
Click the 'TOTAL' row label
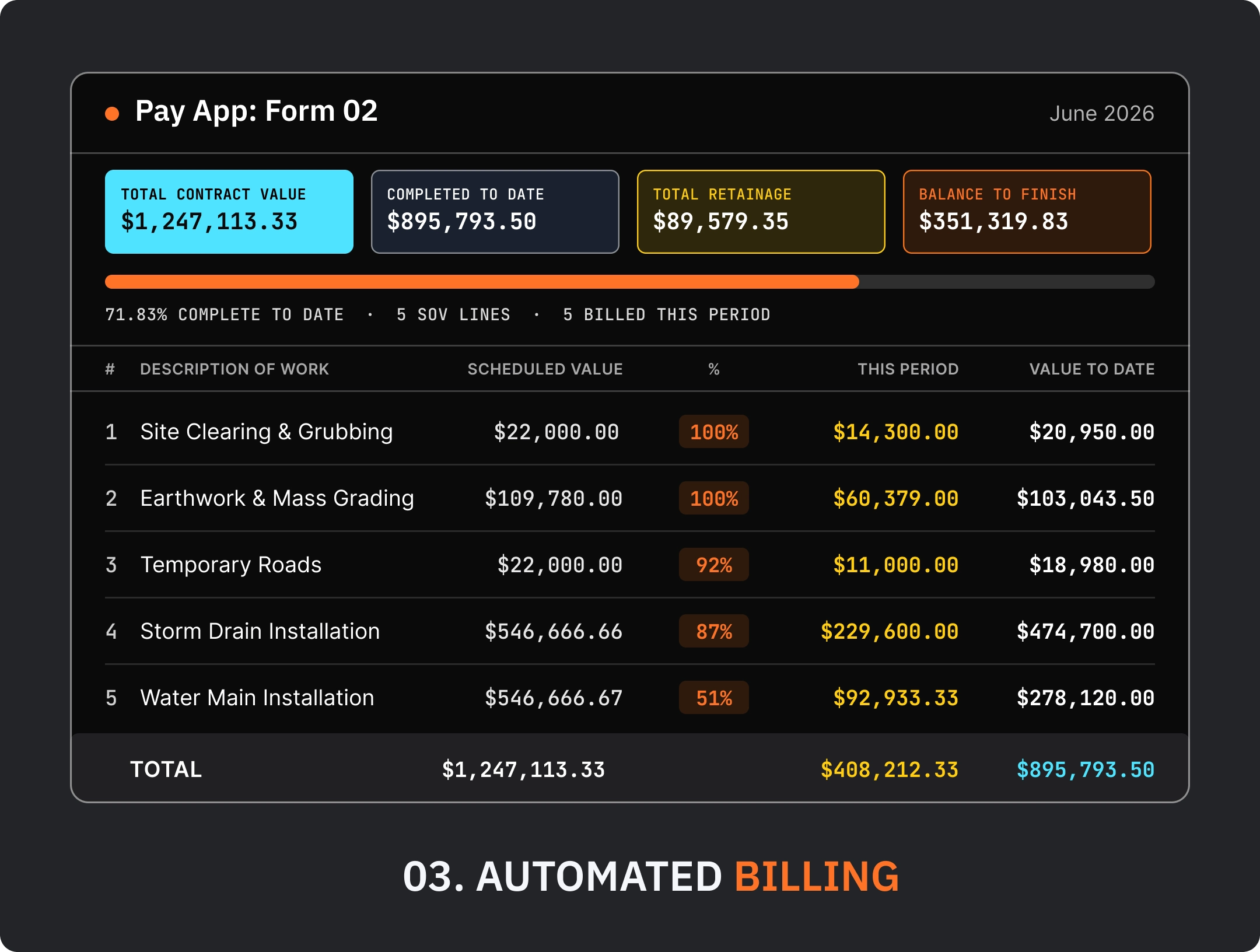pyautogui.click(x=166, y=769)
